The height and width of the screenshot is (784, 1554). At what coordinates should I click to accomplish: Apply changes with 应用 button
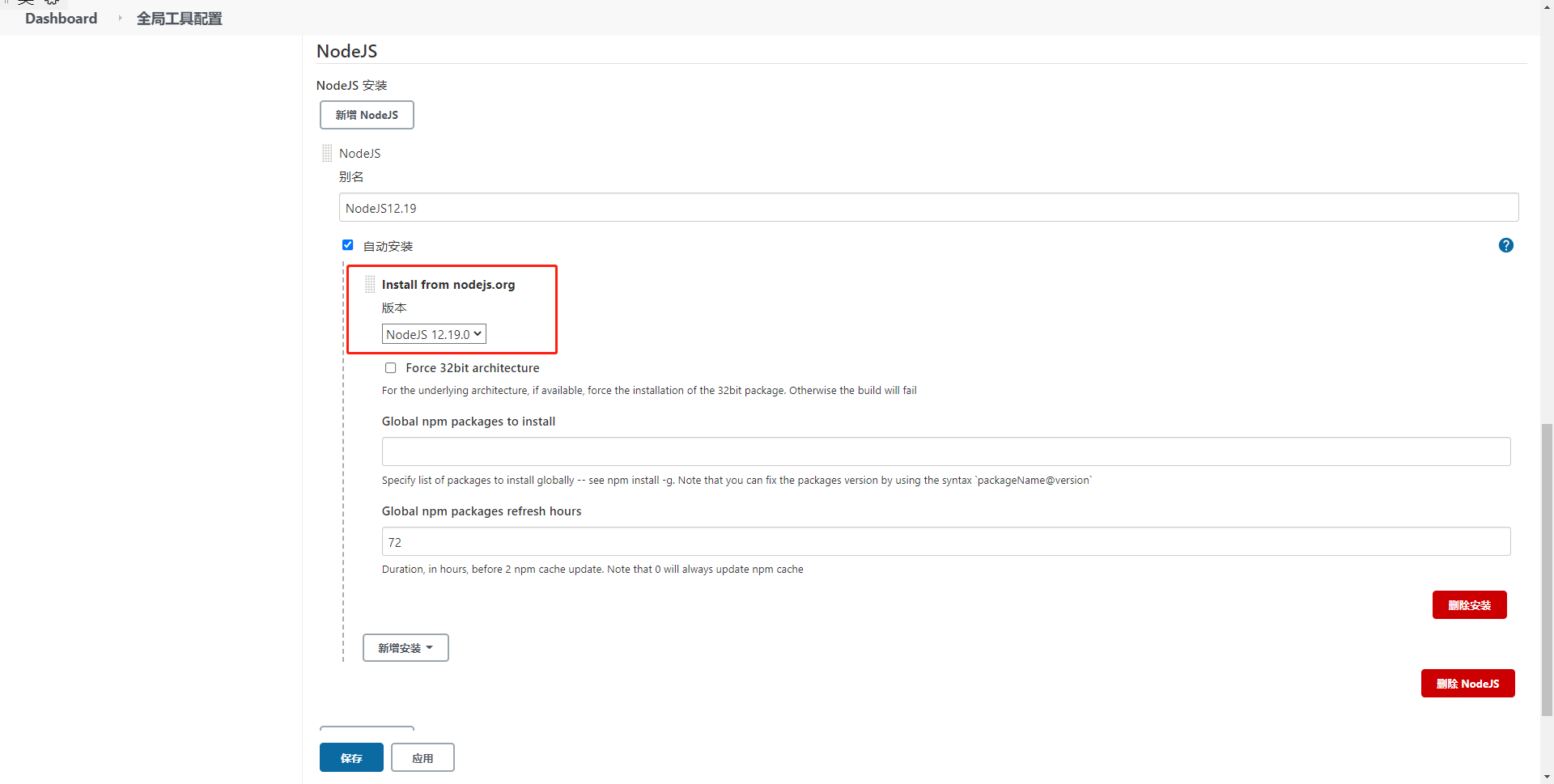(x=422, y=758)
